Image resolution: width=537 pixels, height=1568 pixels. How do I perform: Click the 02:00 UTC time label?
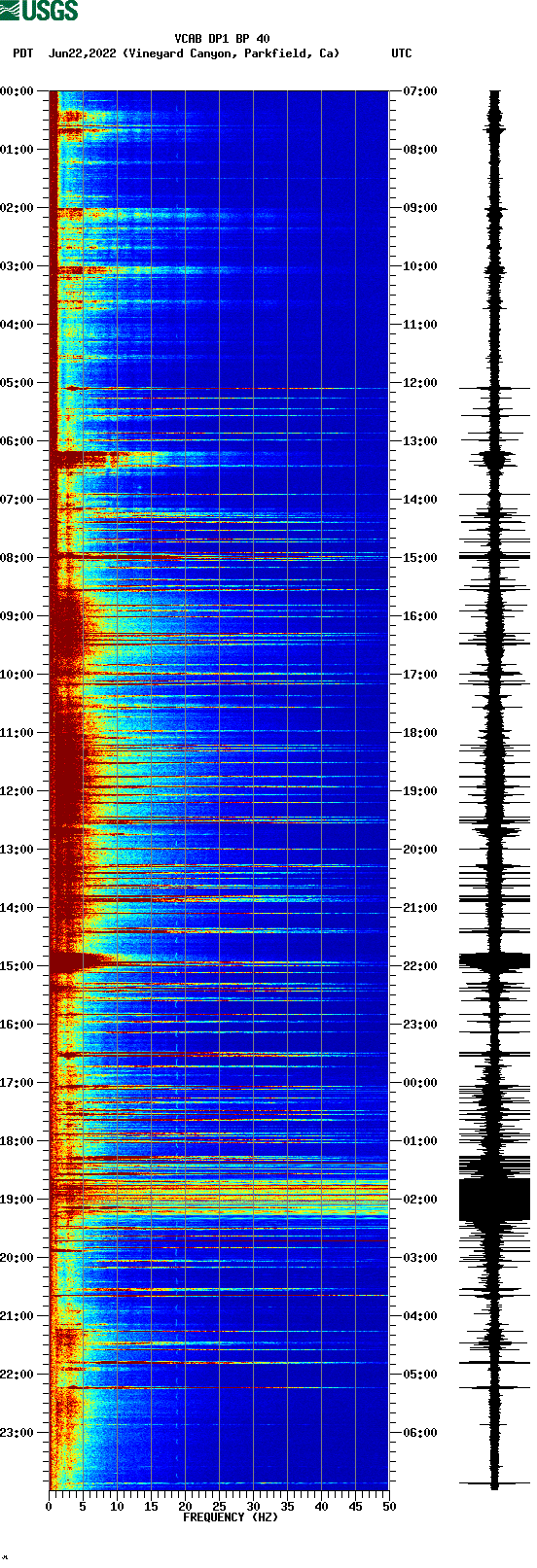tap(420, 1200)
